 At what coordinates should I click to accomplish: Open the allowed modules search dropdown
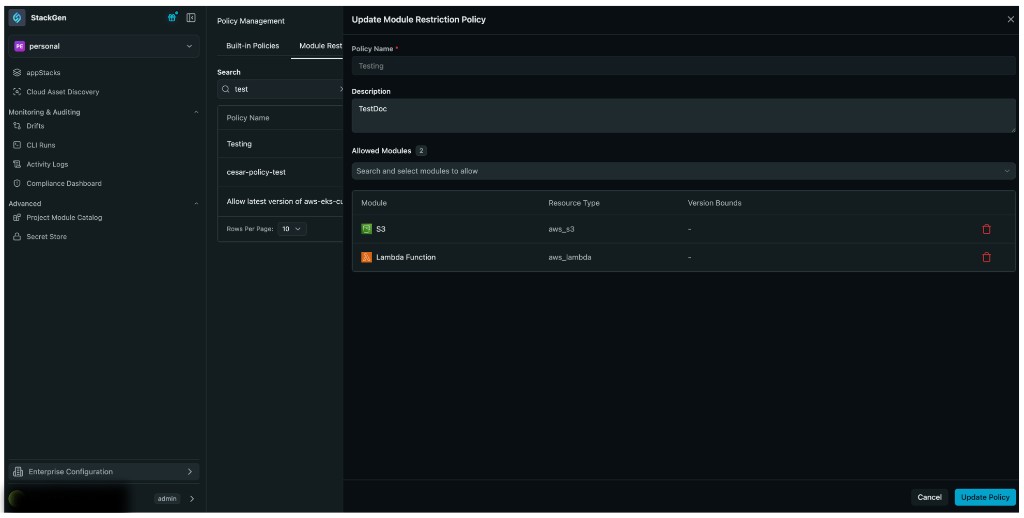point(683,171)
